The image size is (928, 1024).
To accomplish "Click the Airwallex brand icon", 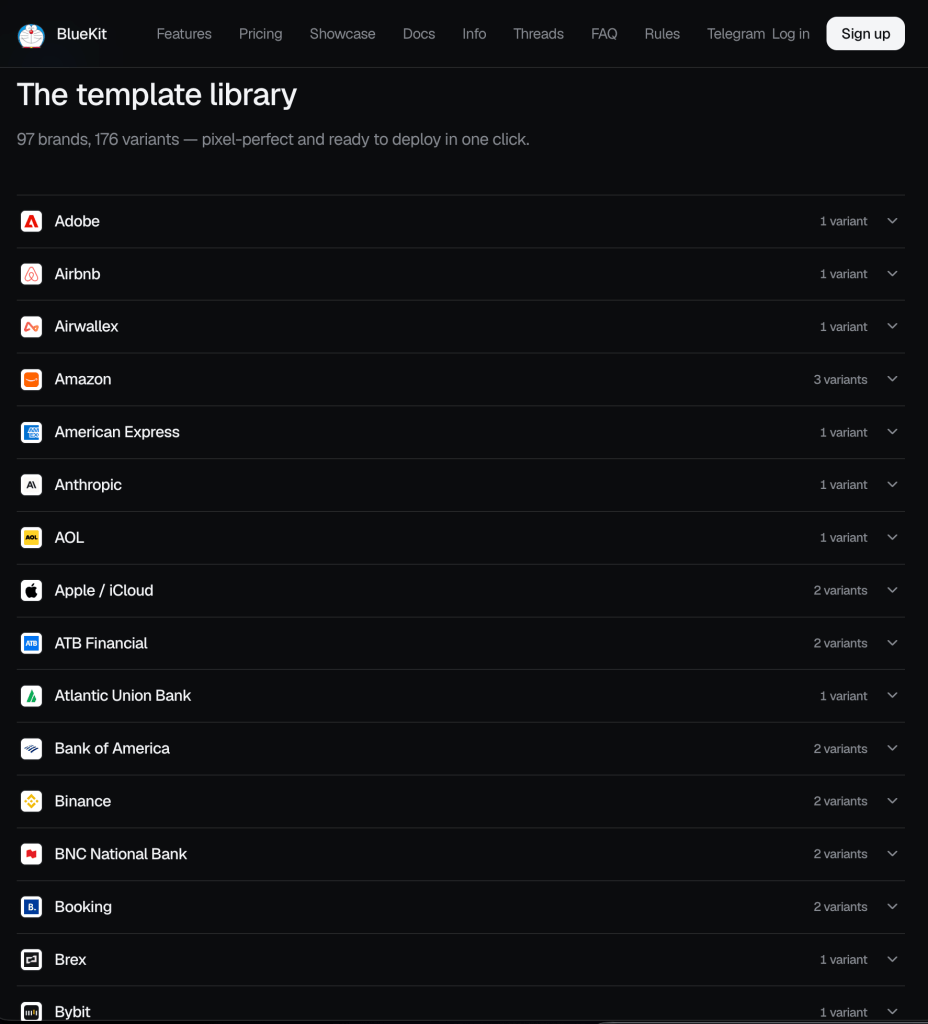I will [31, 327].
